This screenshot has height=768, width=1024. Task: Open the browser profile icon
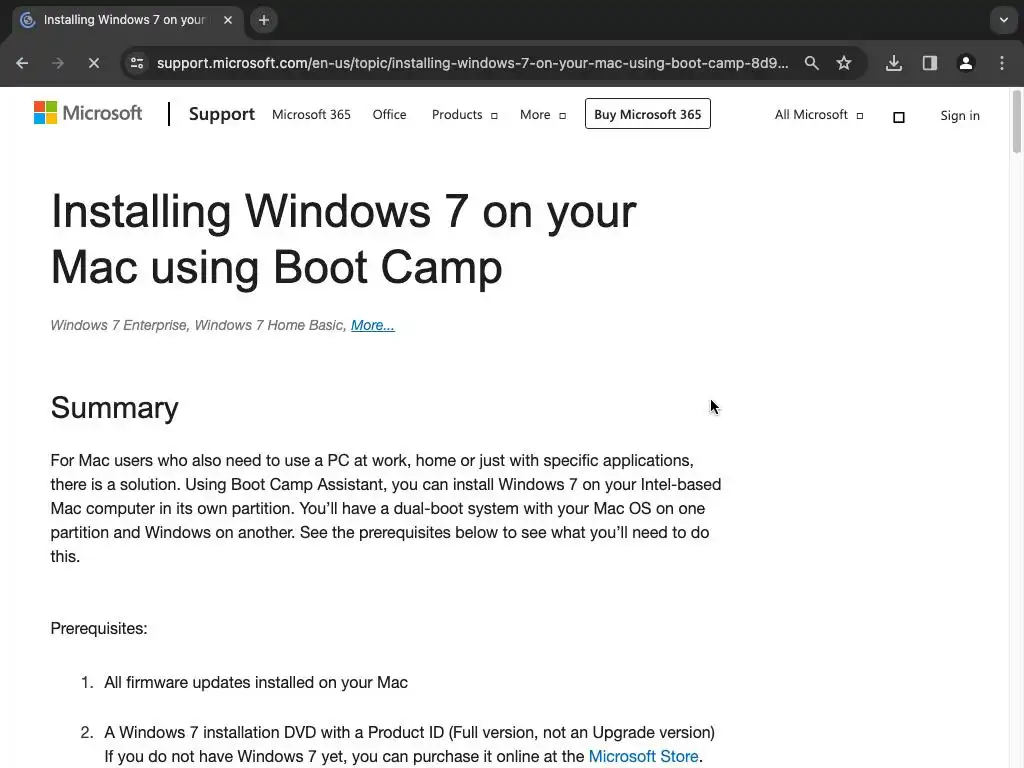click(966, 63)
